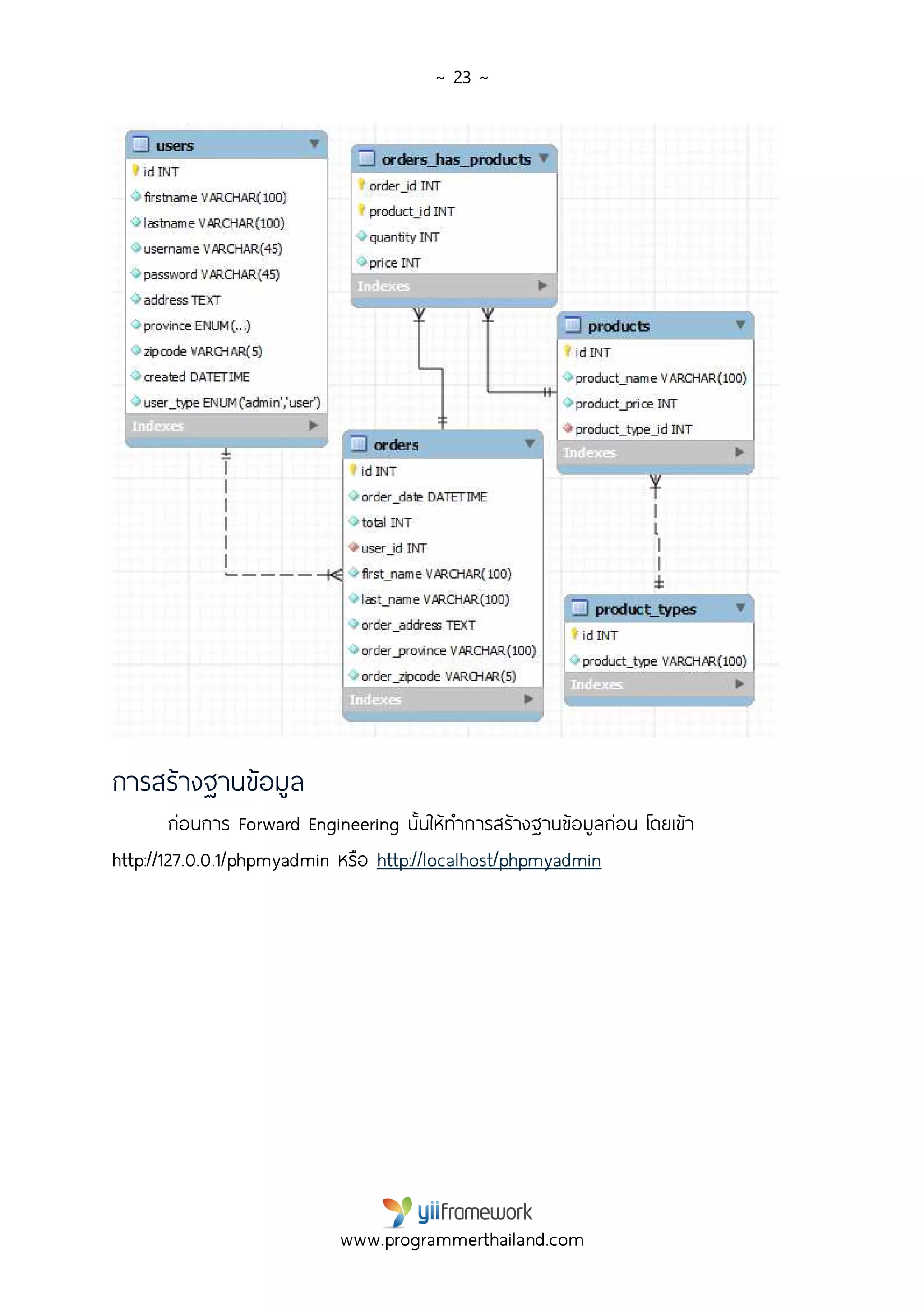This screenshot has height=1308, width=924.
Task: Click key icon beside product_id INT
Action: pos(361,210)
